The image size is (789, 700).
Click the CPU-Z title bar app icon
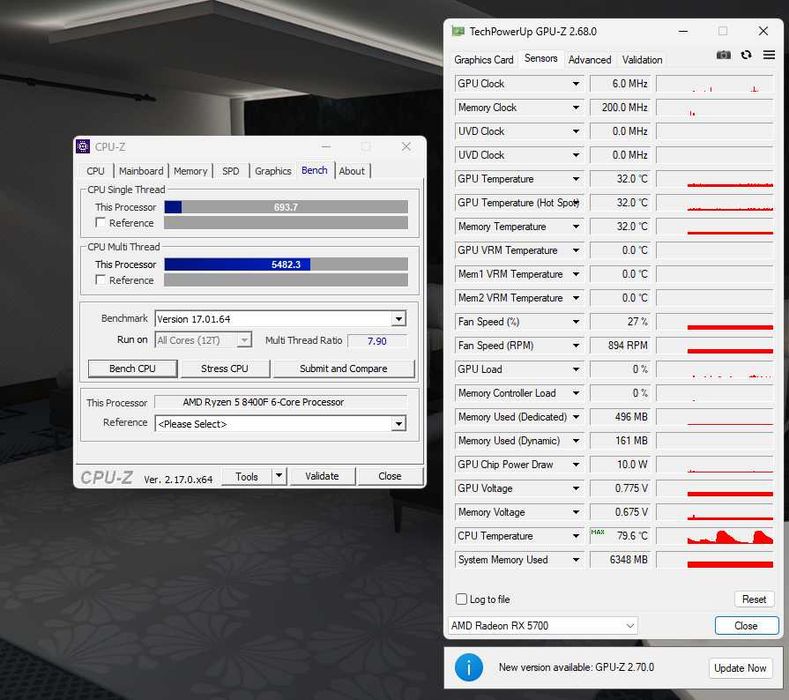[83, 146]
